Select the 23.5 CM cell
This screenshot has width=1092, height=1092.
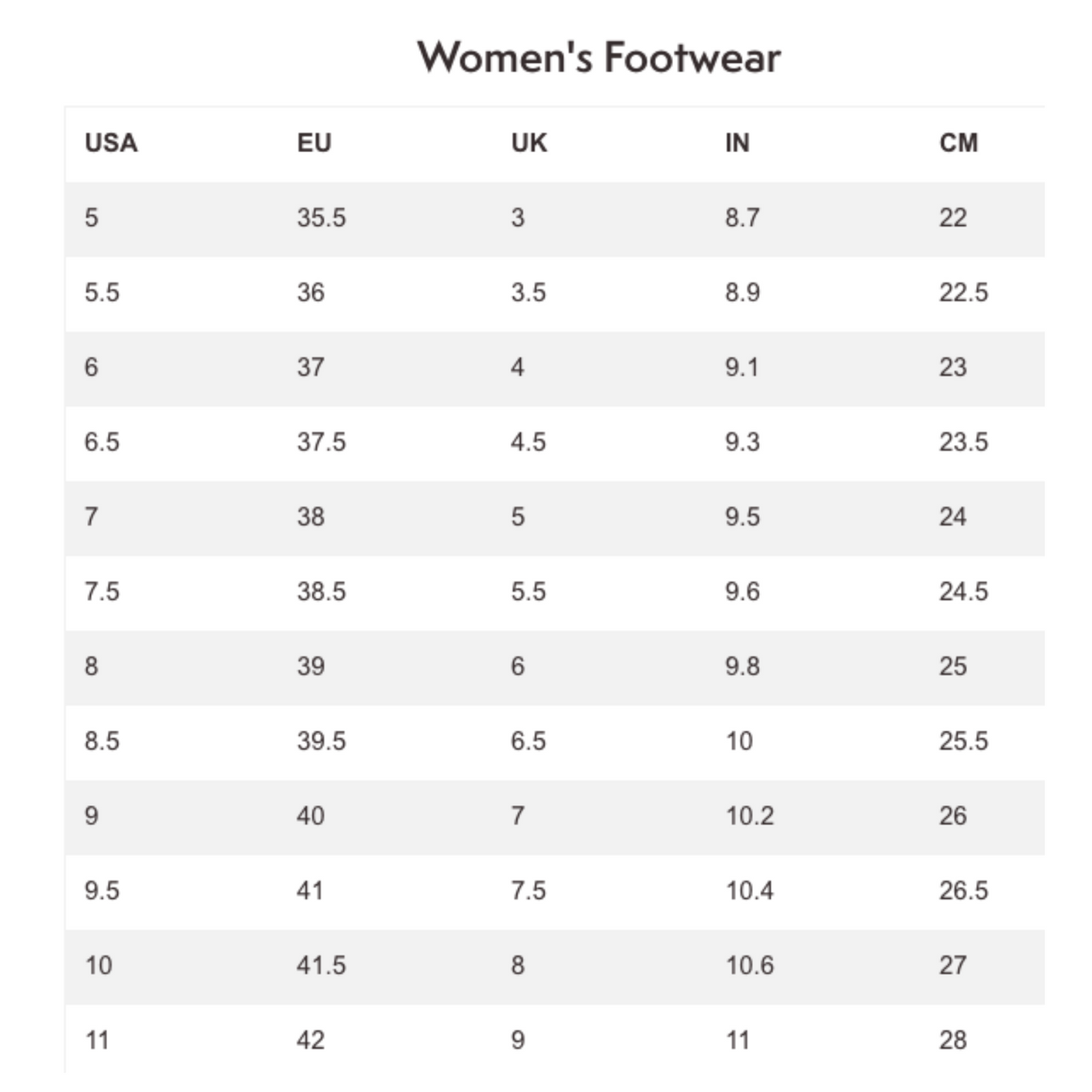coord(963,442)
